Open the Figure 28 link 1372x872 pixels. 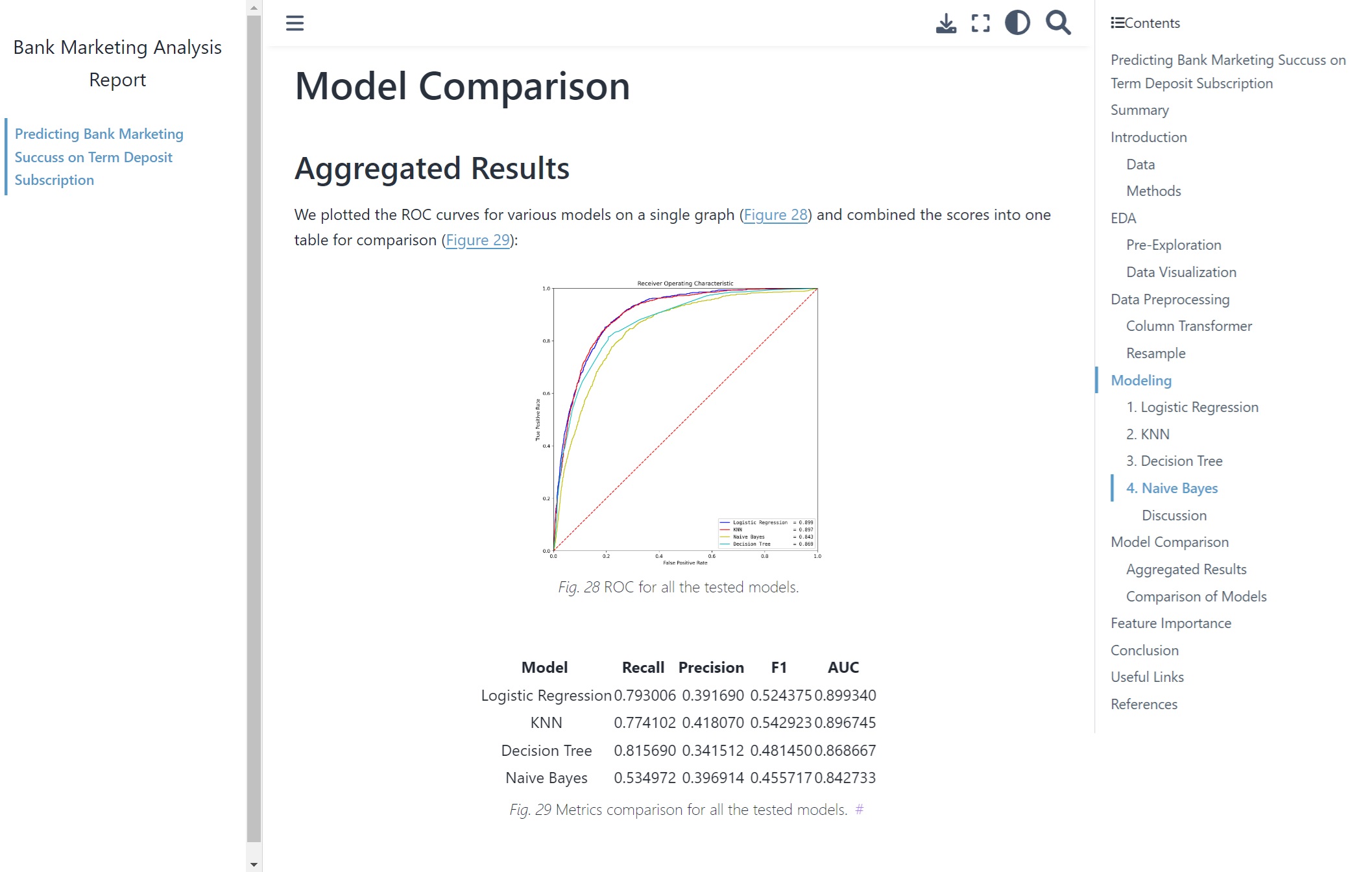775,215
